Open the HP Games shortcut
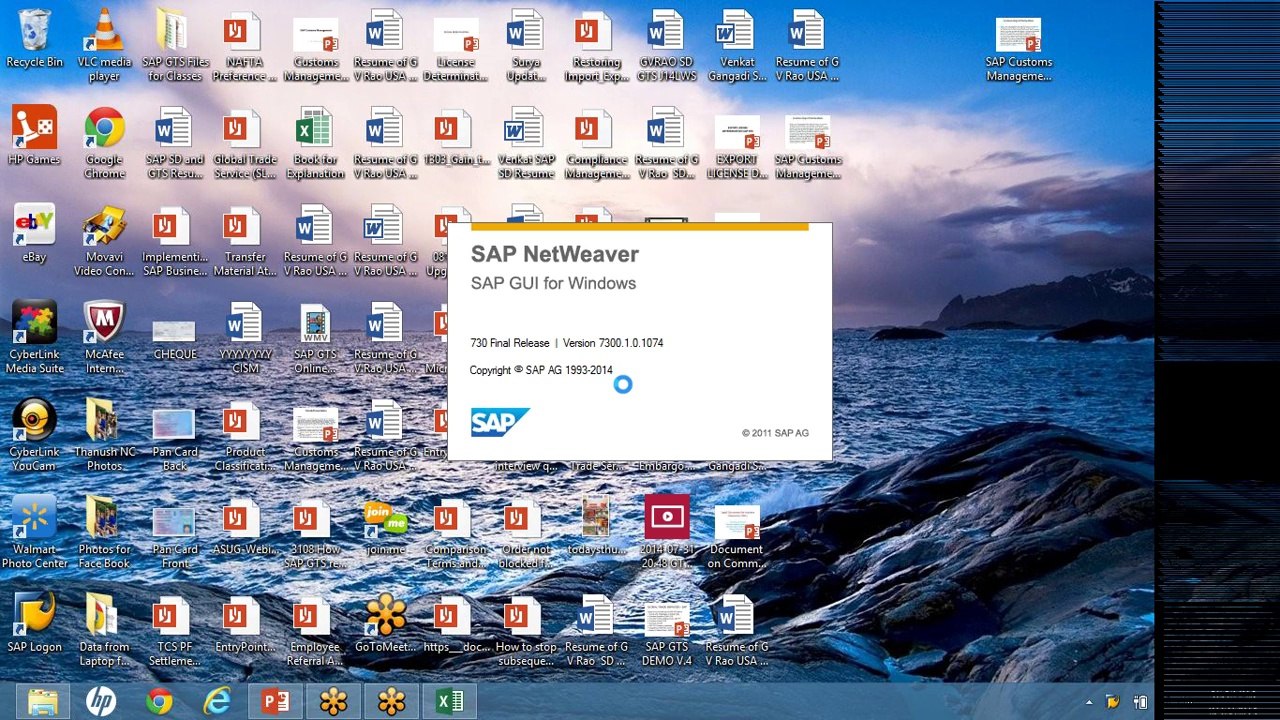Screen dimensions: 1280x720 34,137
